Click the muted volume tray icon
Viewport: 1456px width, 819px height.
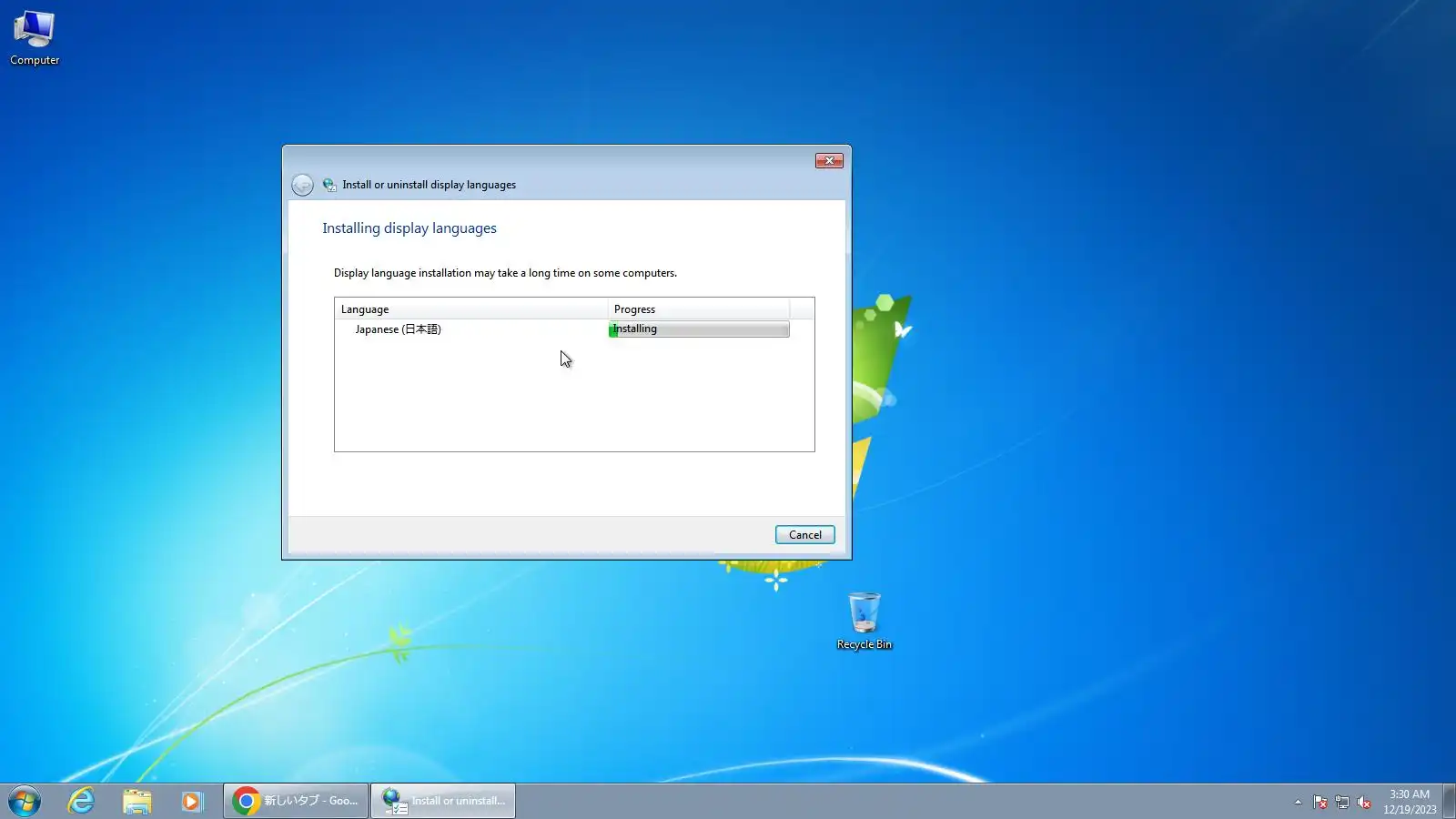(x=1364, y=802)
